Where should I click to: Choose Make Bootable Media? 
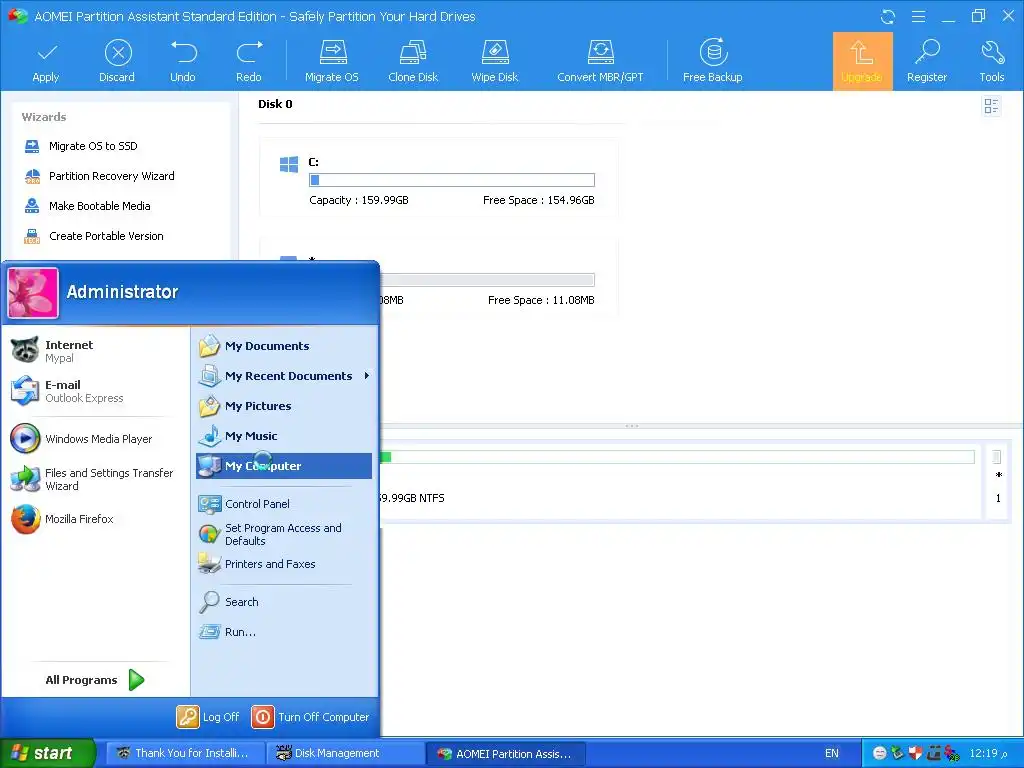99,206
